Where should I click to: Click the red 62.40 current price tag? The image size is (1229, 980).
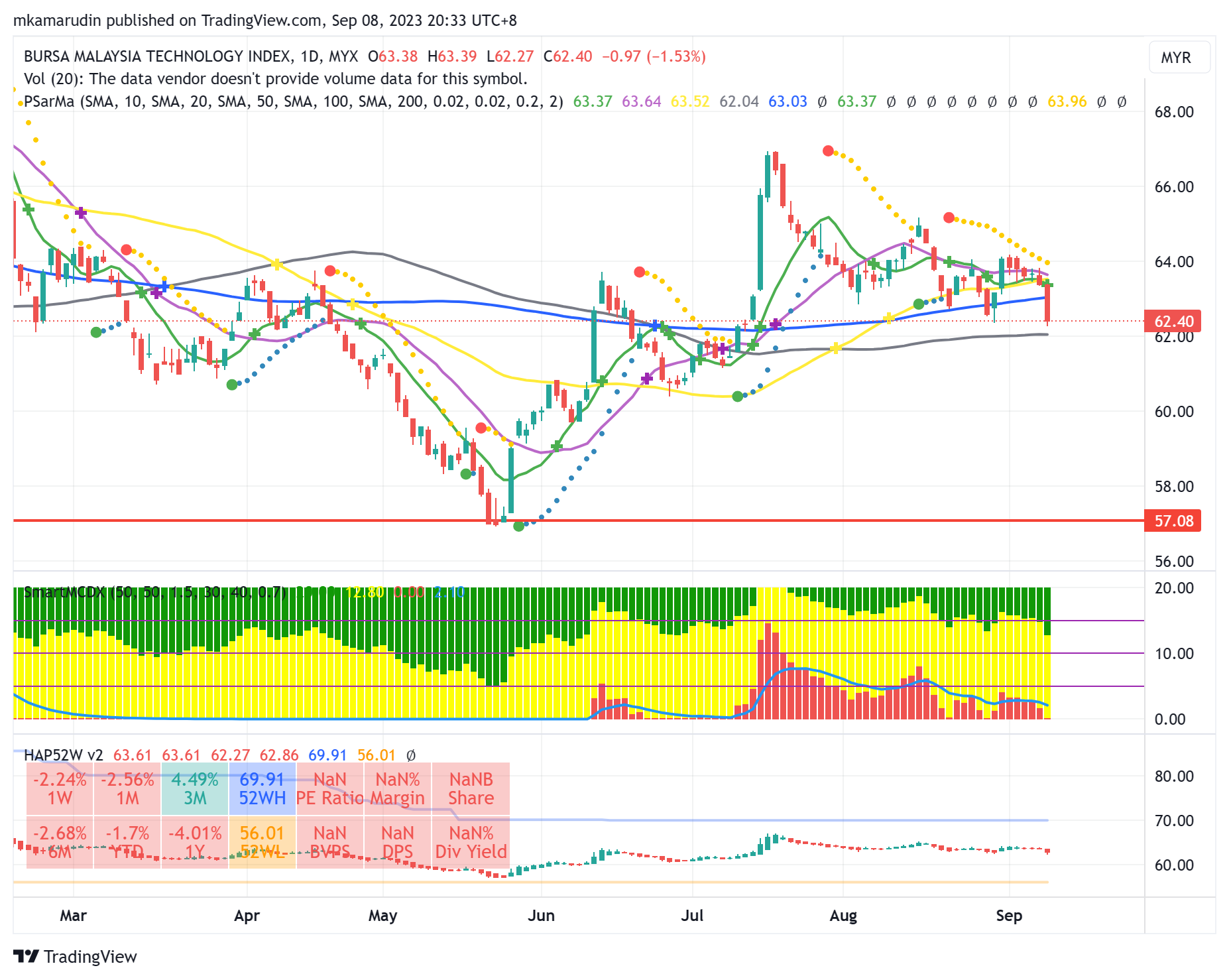tap(1173, 322)
